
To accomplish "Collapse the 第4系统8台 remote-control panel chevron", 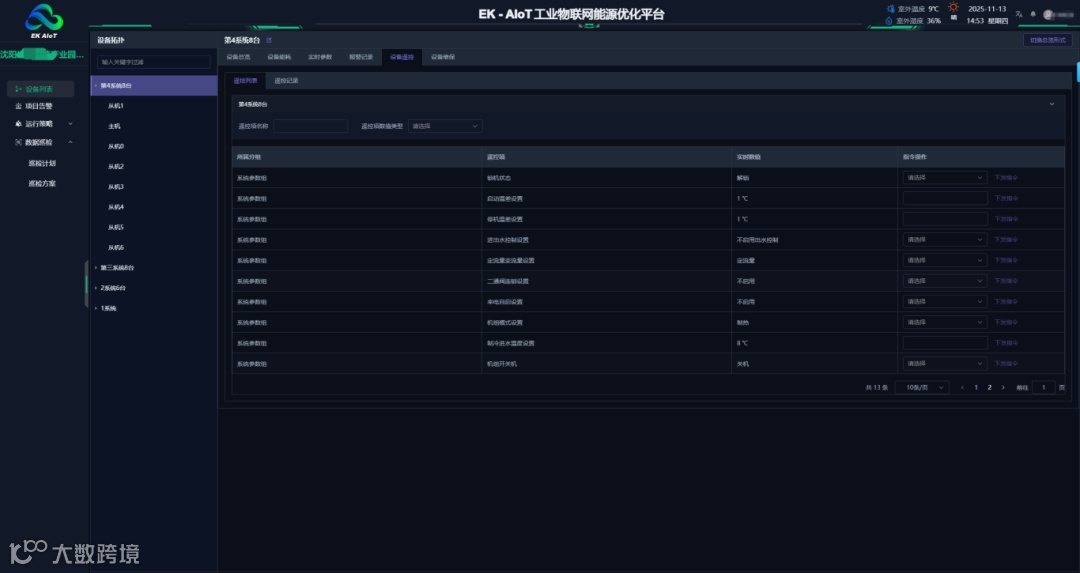I will [1052, 104].
